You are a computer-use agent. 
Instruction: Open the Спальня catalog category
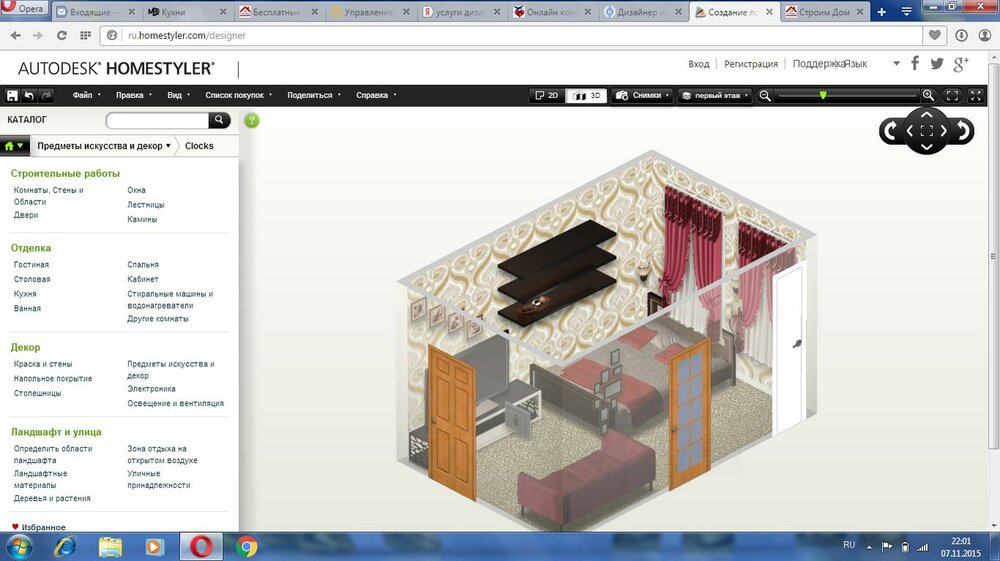click(x=142, y=265)
